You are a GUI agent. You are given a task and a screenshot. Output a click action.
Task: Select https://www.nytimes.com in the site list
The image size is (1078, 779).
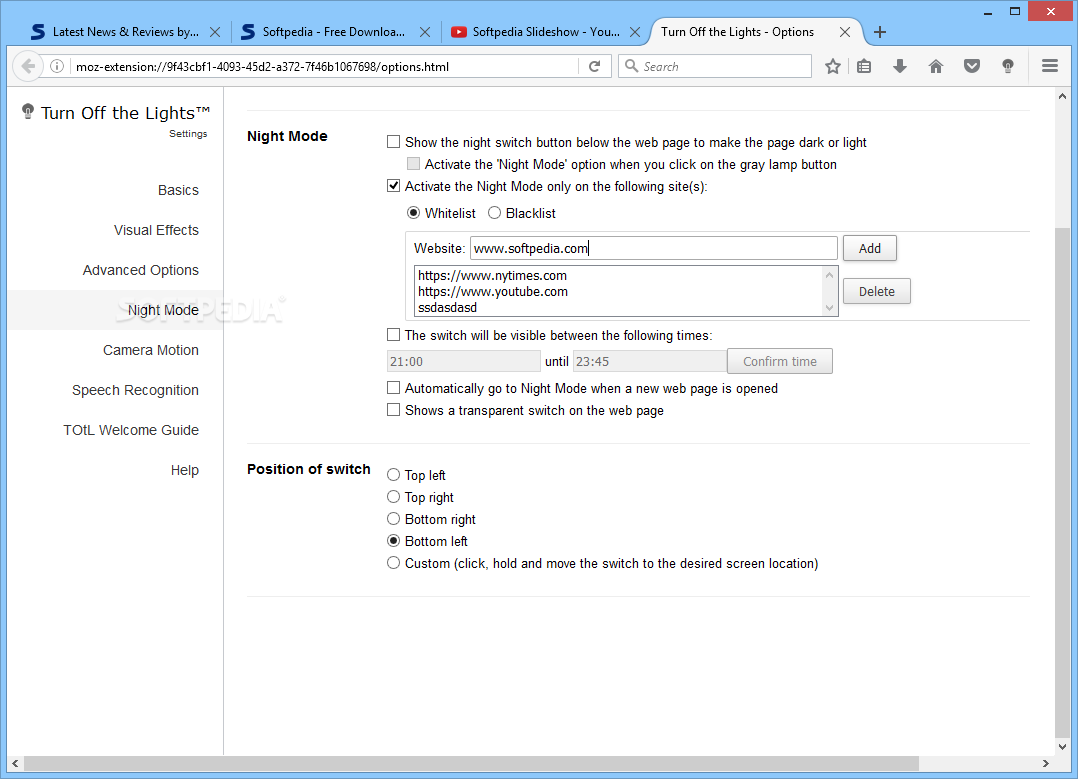pos(492,276)
